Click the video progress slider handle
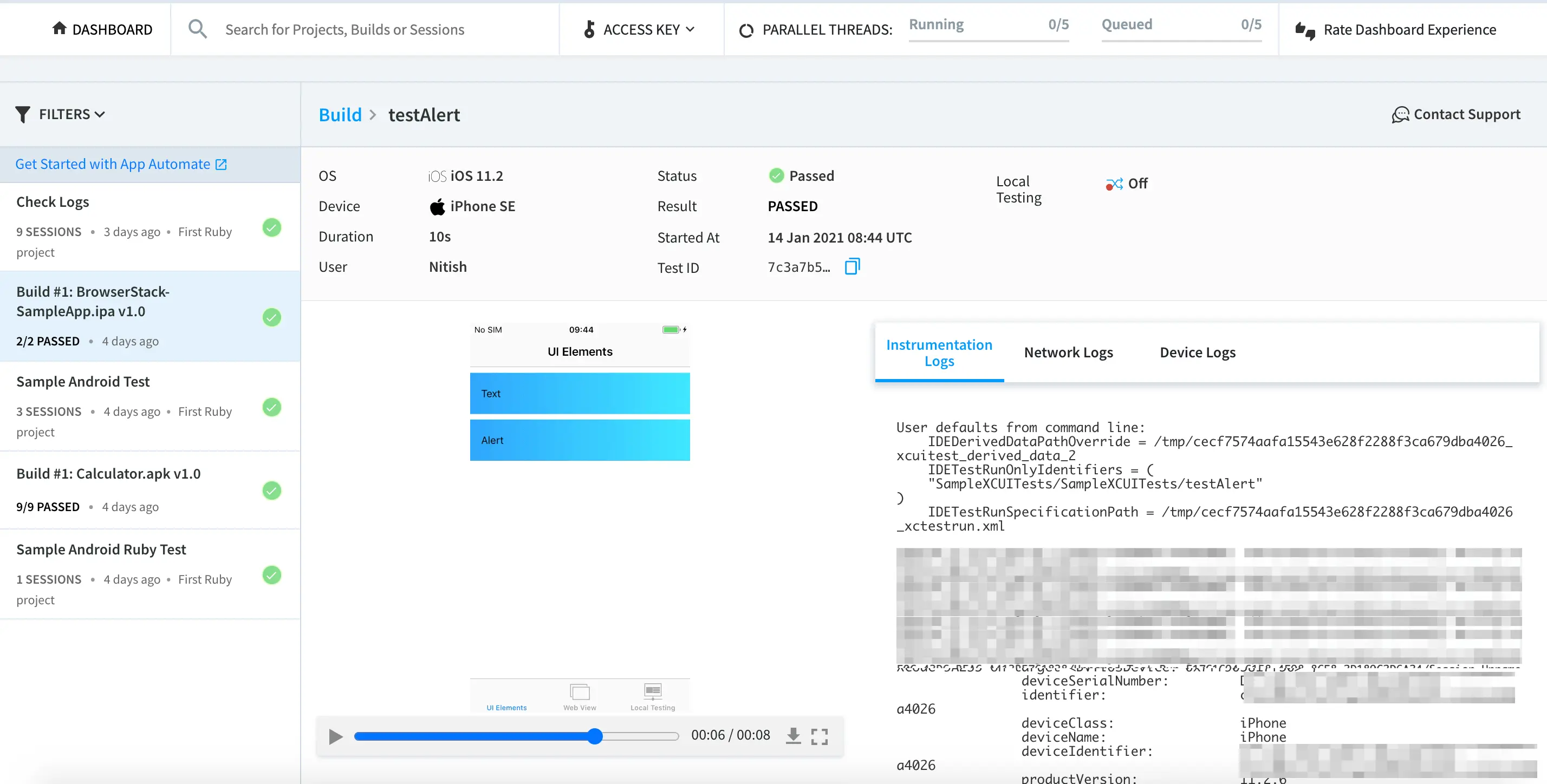Image resolution: width=1547 pixels, height=784 pixels. tap(595, 736)
